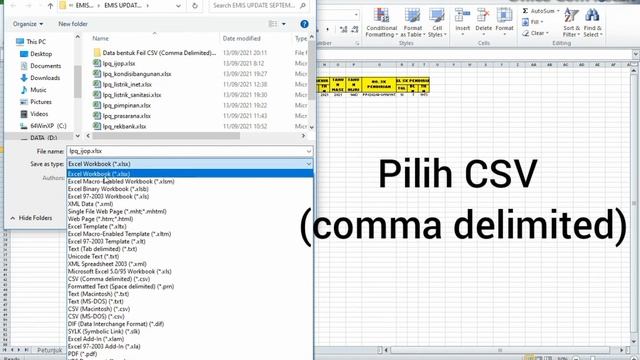Select file lpq_rekbank.xlsx
The image size is (640, 360).
(124, 127)
